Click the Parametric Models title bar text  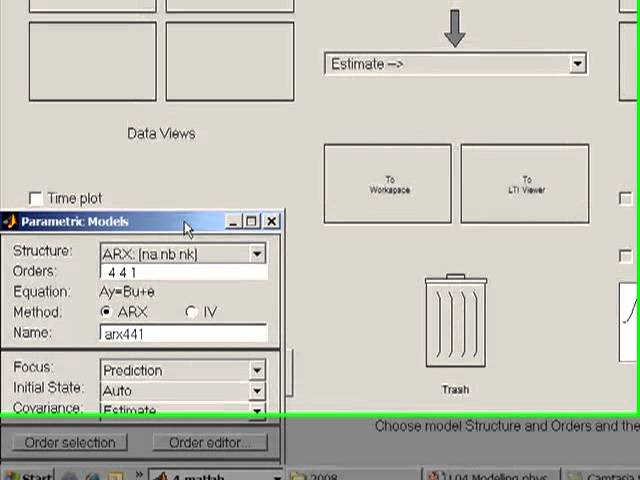tap(75, 222)
